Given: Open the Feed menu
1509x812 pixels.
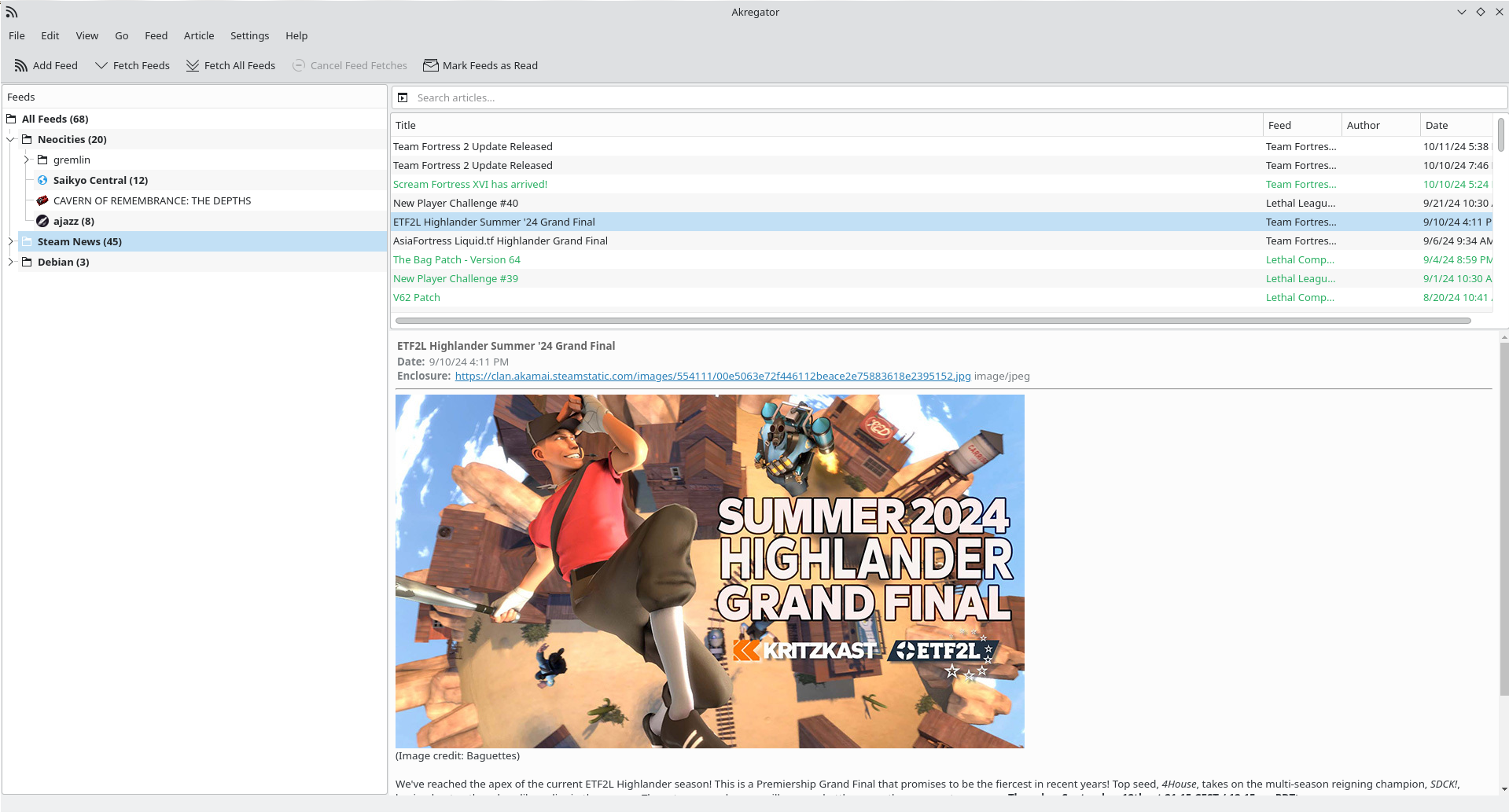Looking at the screenshot, I should (x=156, y=36).
